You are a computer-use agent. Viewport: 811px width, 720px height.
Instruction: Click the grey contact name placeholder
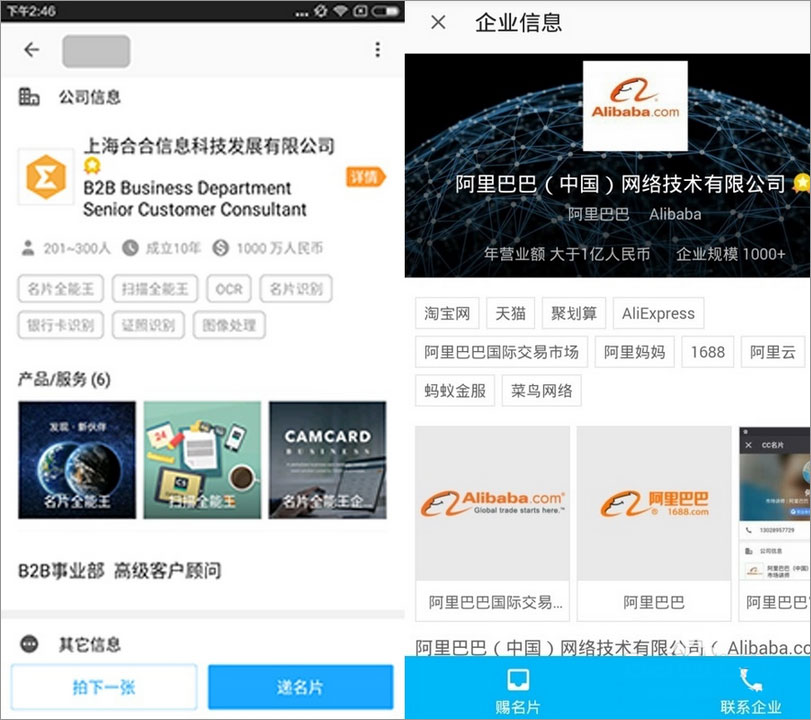pos(96,51)
